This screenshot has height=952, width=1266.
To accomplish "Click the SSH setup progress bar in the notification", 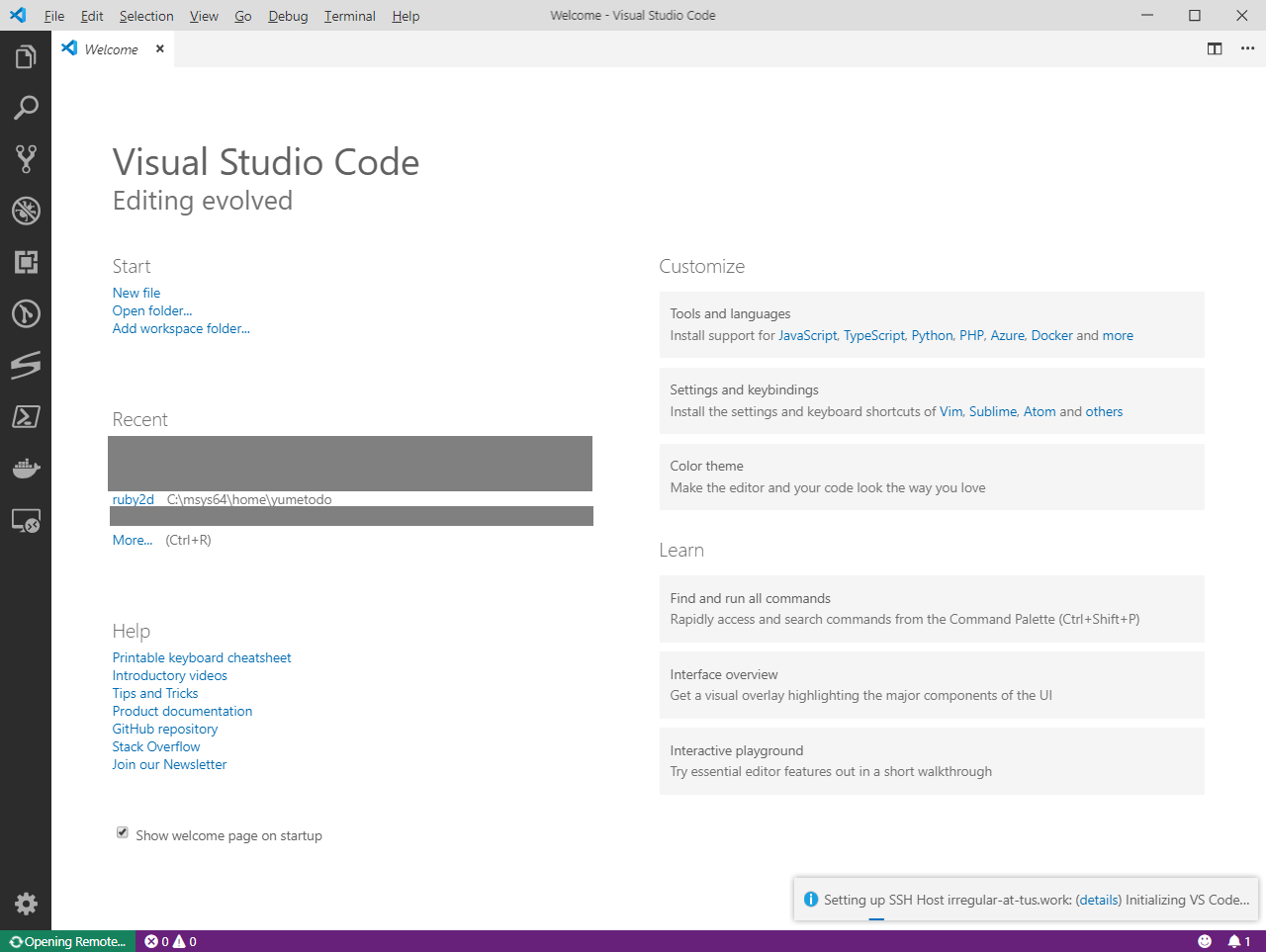I will 876,919.
